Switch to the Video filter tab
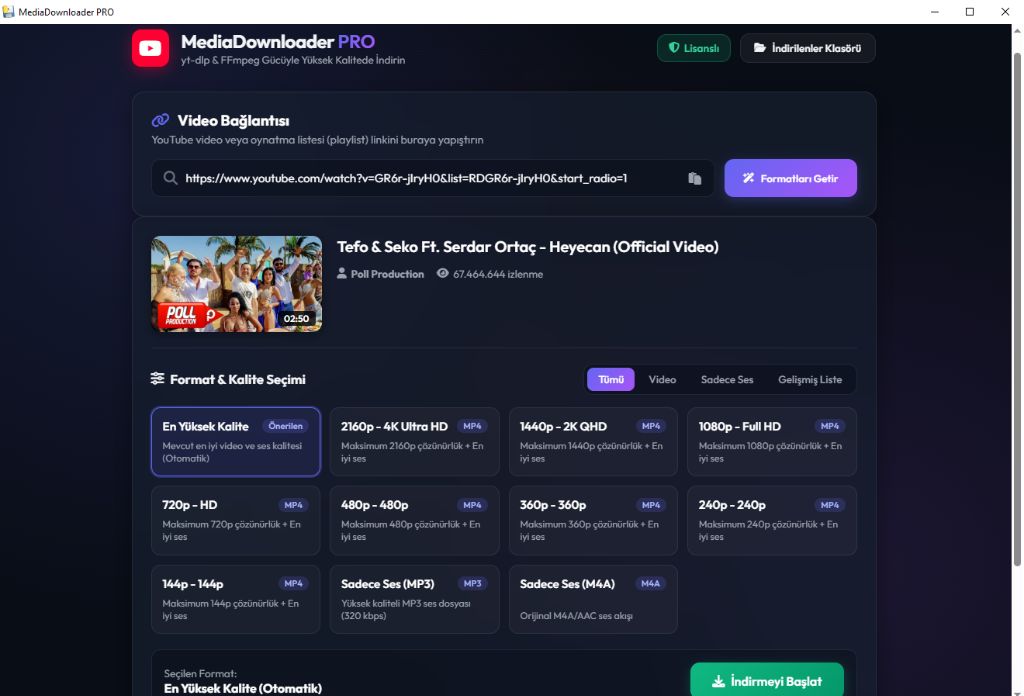Viewport: 1024px width, 696px height. [662, 379]
